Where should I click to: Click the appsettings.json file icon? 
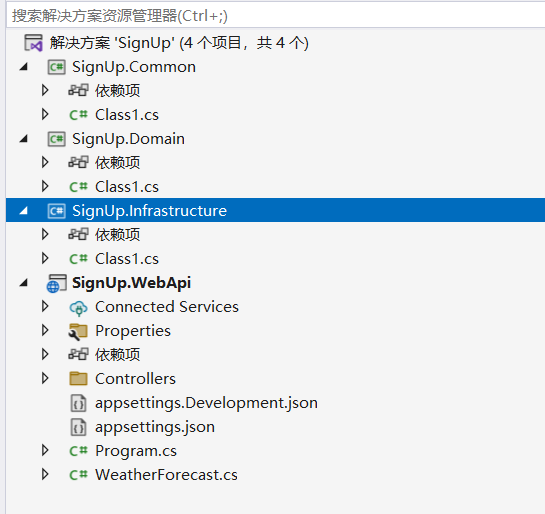[x=78, y=427]
